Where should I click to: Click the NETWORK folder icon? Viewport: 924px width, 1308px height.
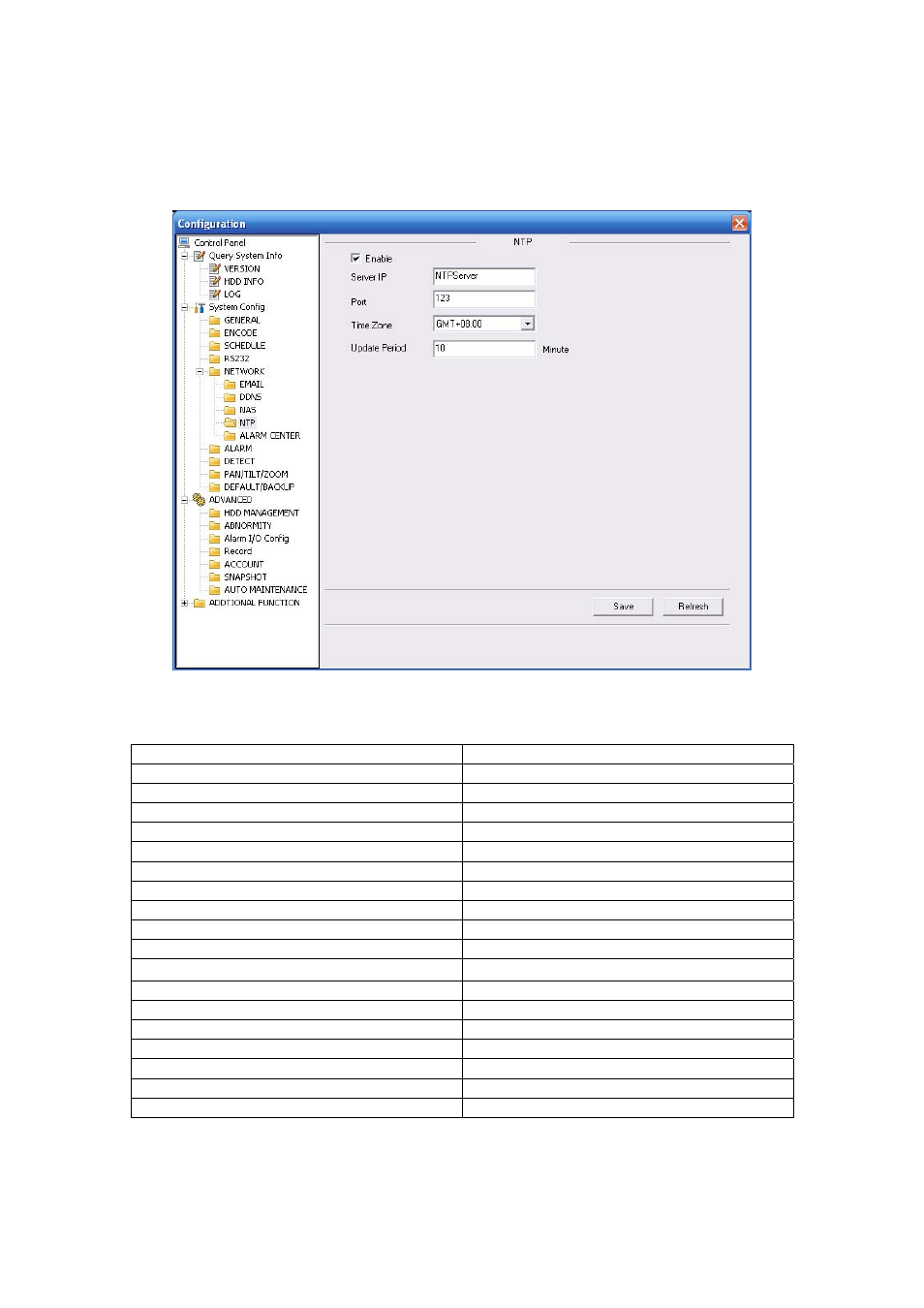[215, 371]
